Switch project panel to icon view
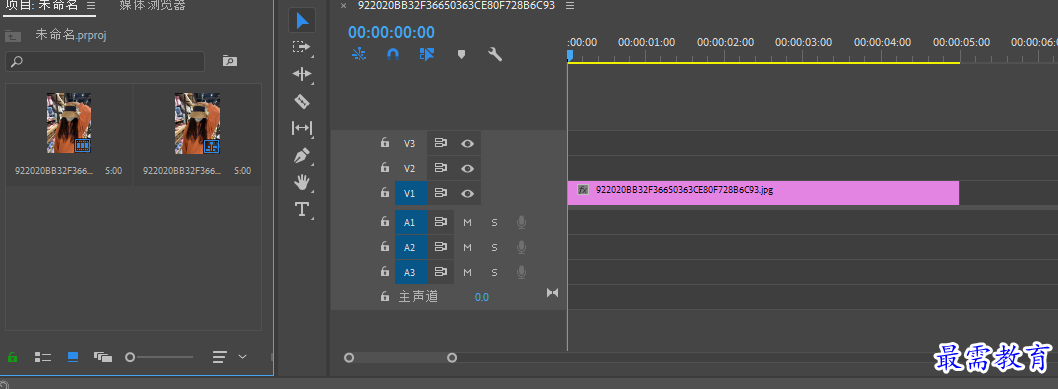 (73, 357)
